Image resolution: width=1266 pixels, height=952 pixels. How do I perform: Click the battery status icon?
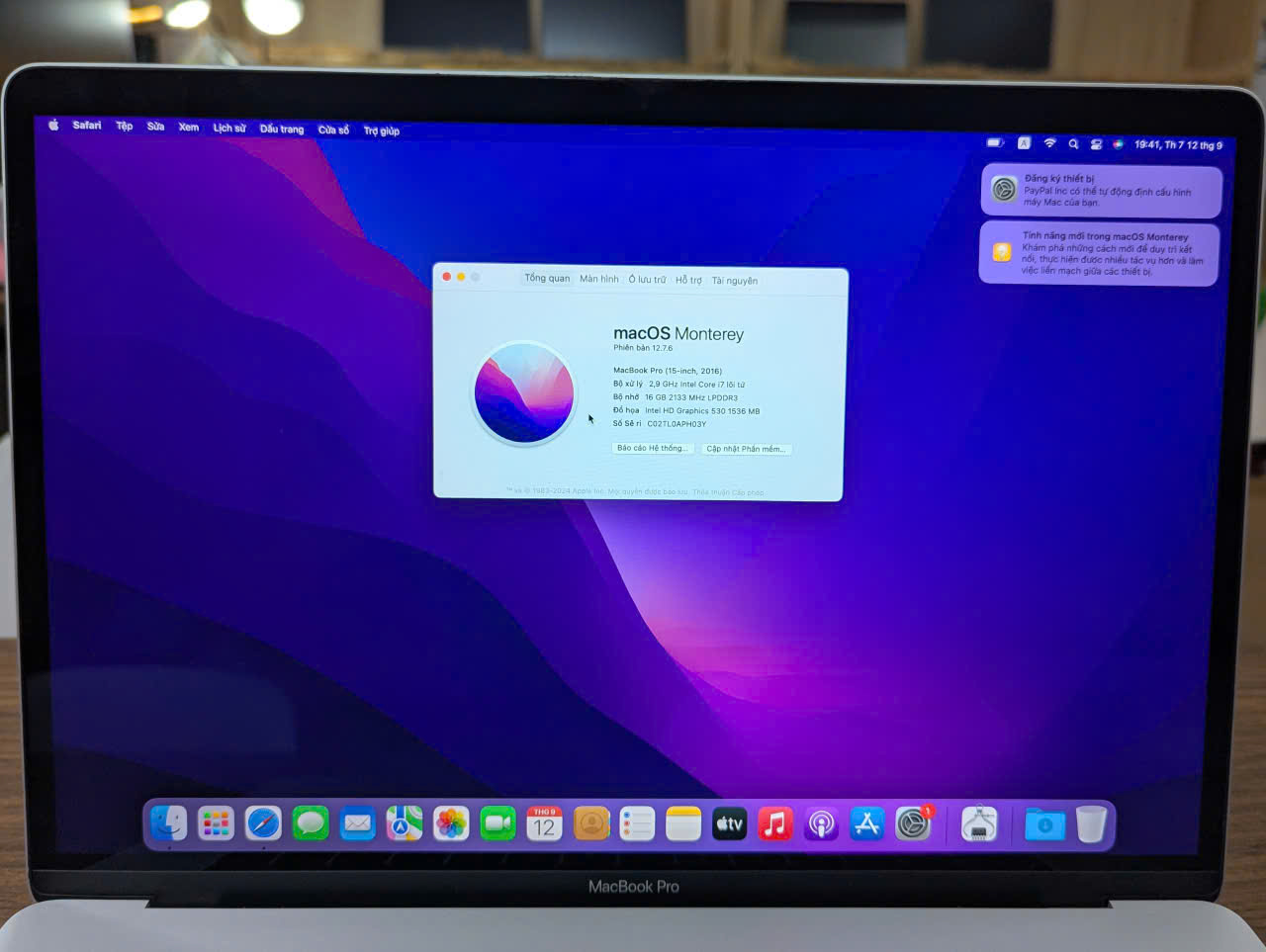995,142
